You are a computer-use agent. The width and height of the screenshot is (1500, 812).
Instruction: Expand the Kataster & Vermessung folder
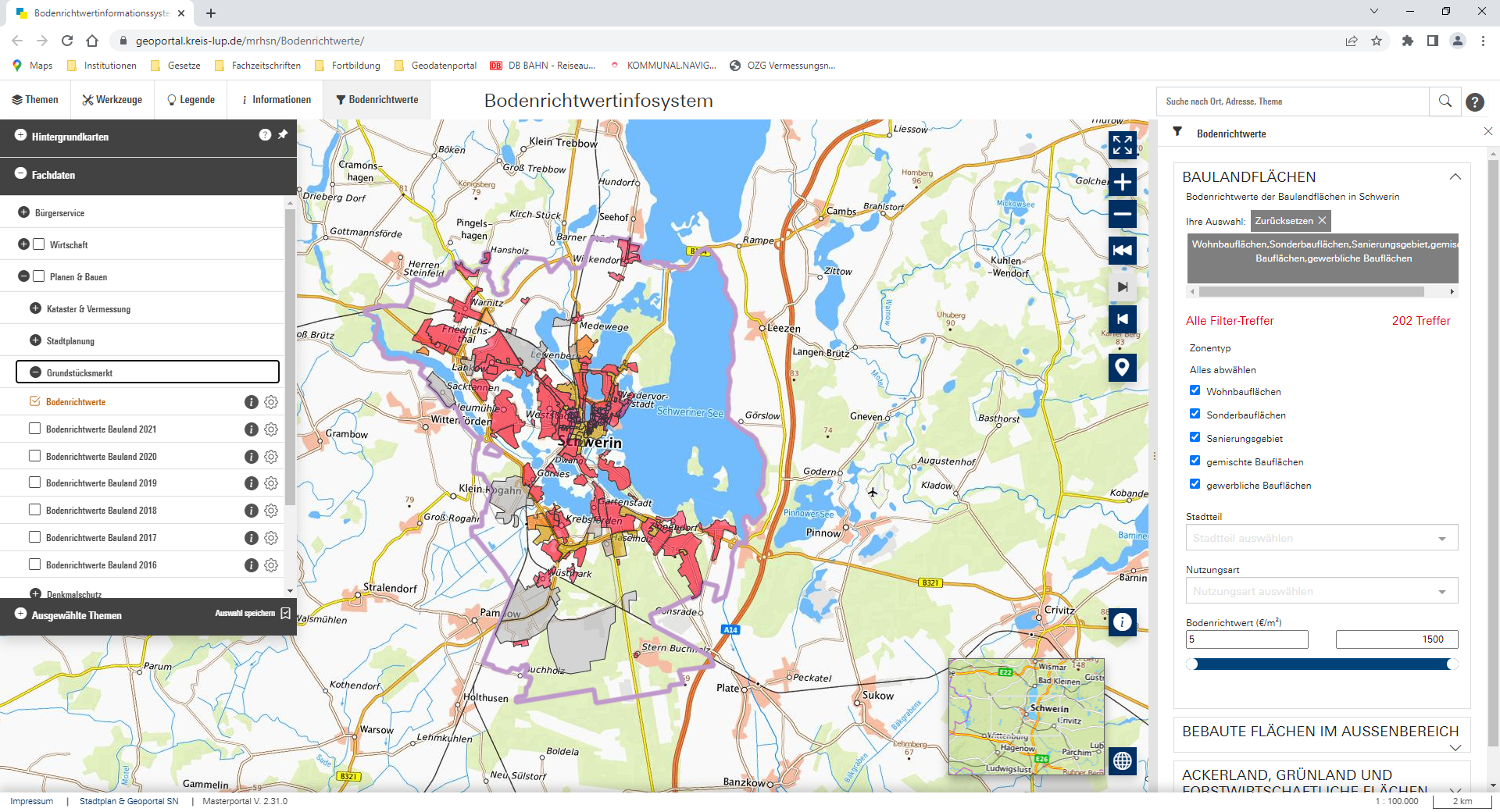35,308
